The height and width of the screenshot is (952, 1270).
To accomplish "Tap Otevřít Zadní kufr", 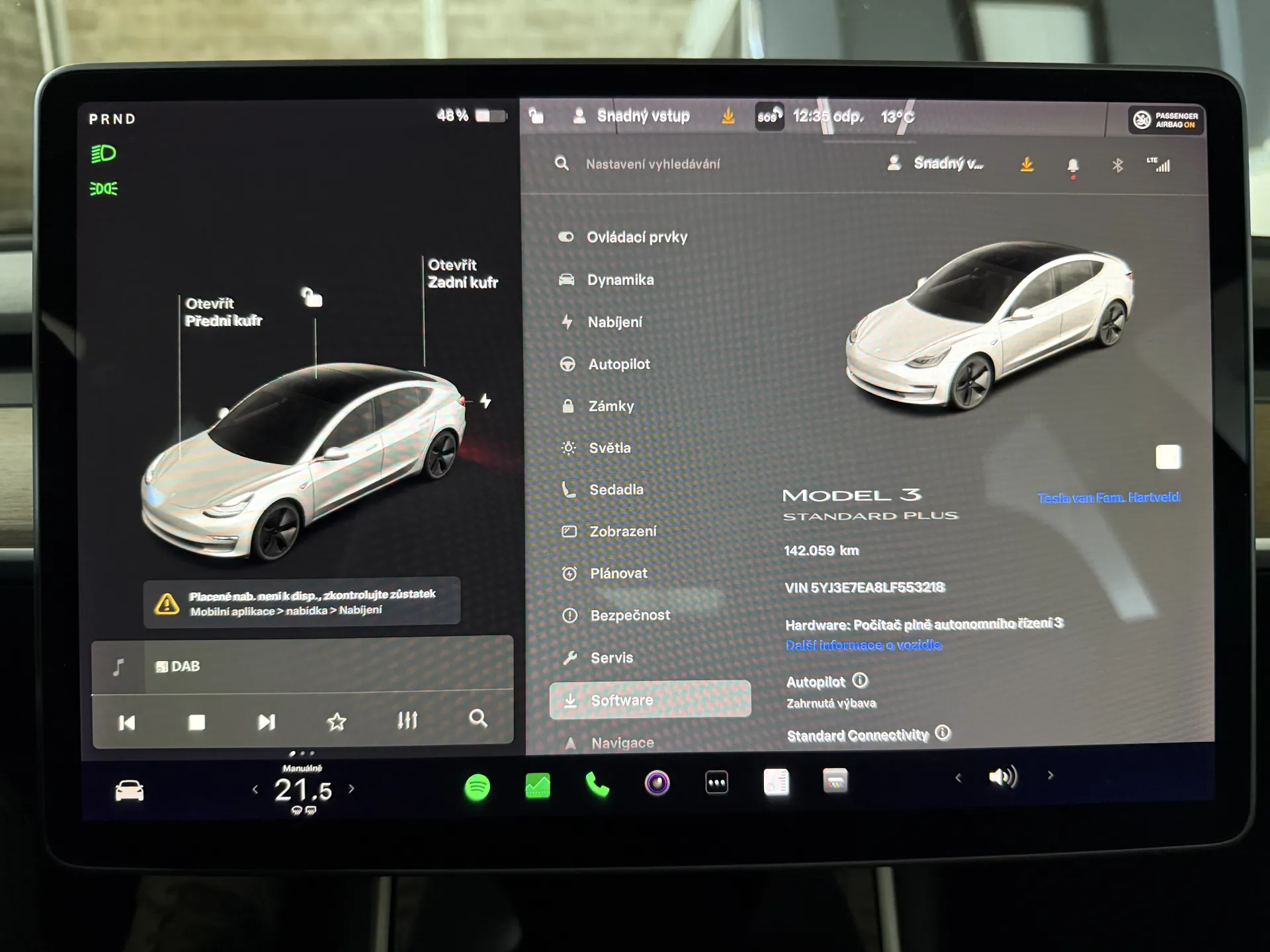I will coord(462,274).
